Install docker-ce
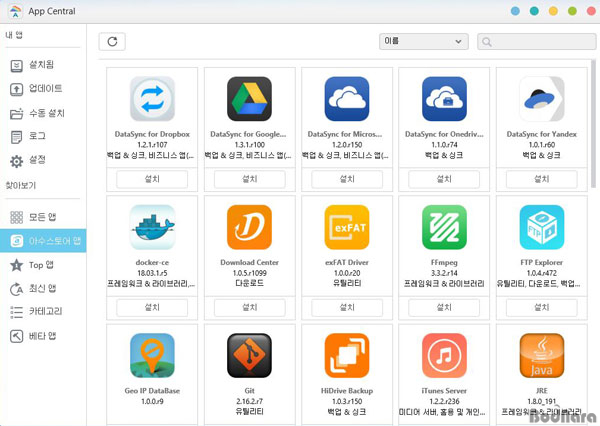The width and height of the screenshot is (600, 426). pos(152,307)
